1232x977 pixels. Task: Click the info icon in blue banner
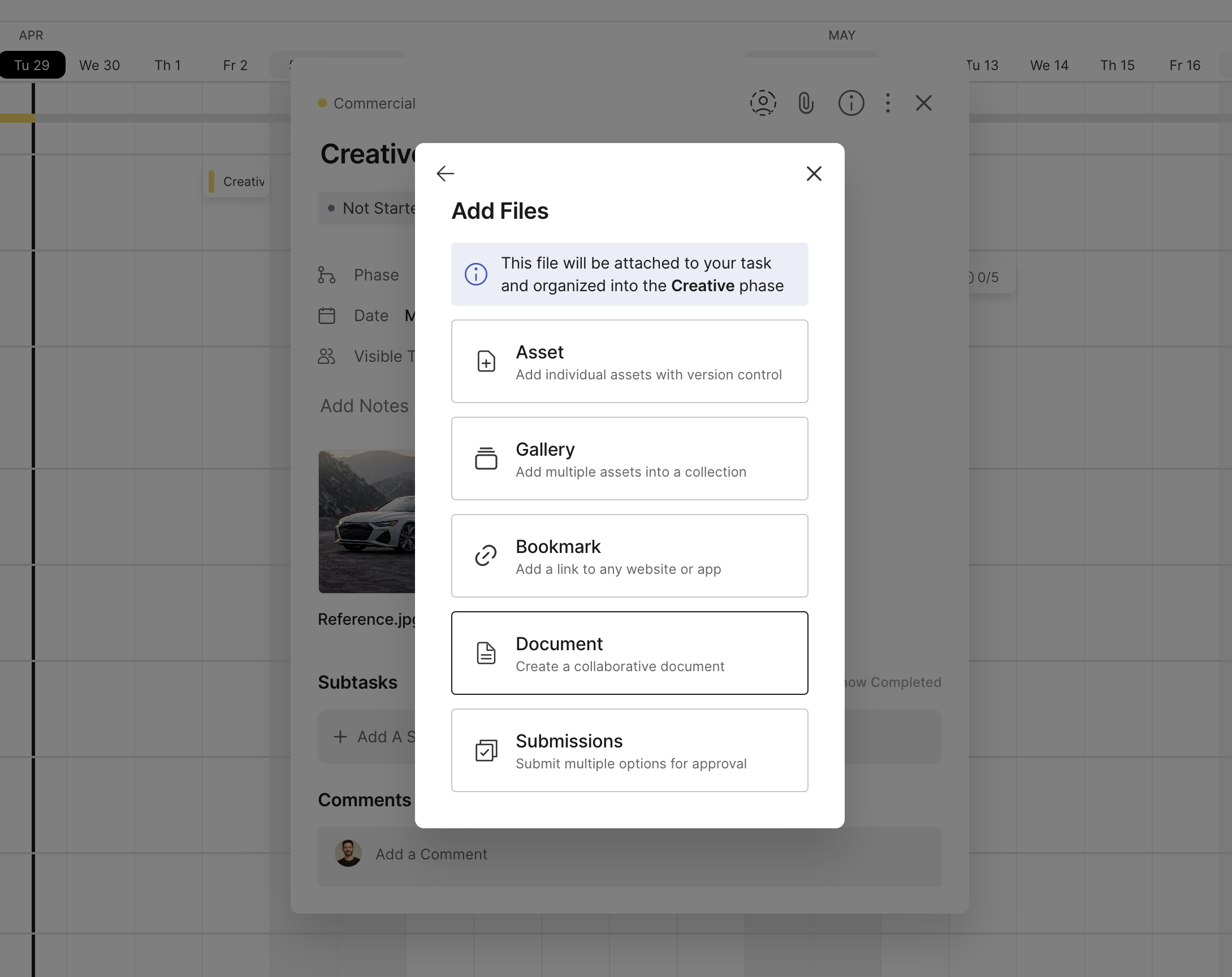tap(475, 274)
